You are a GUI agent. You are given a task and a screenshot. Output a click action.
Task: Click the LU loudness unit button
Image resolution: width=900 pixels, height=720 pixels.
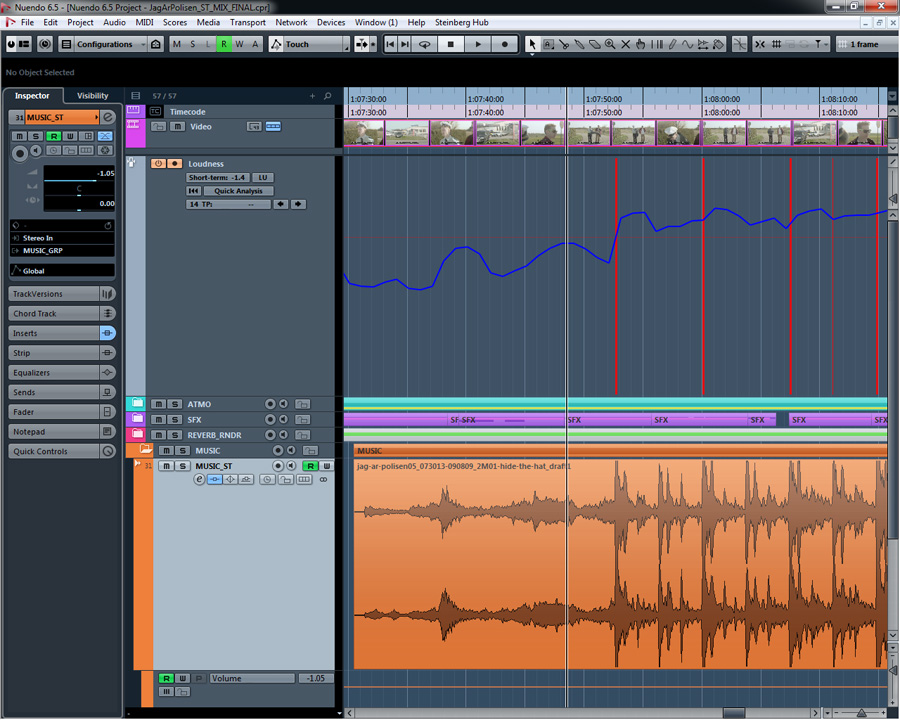[x=263, y=177]
